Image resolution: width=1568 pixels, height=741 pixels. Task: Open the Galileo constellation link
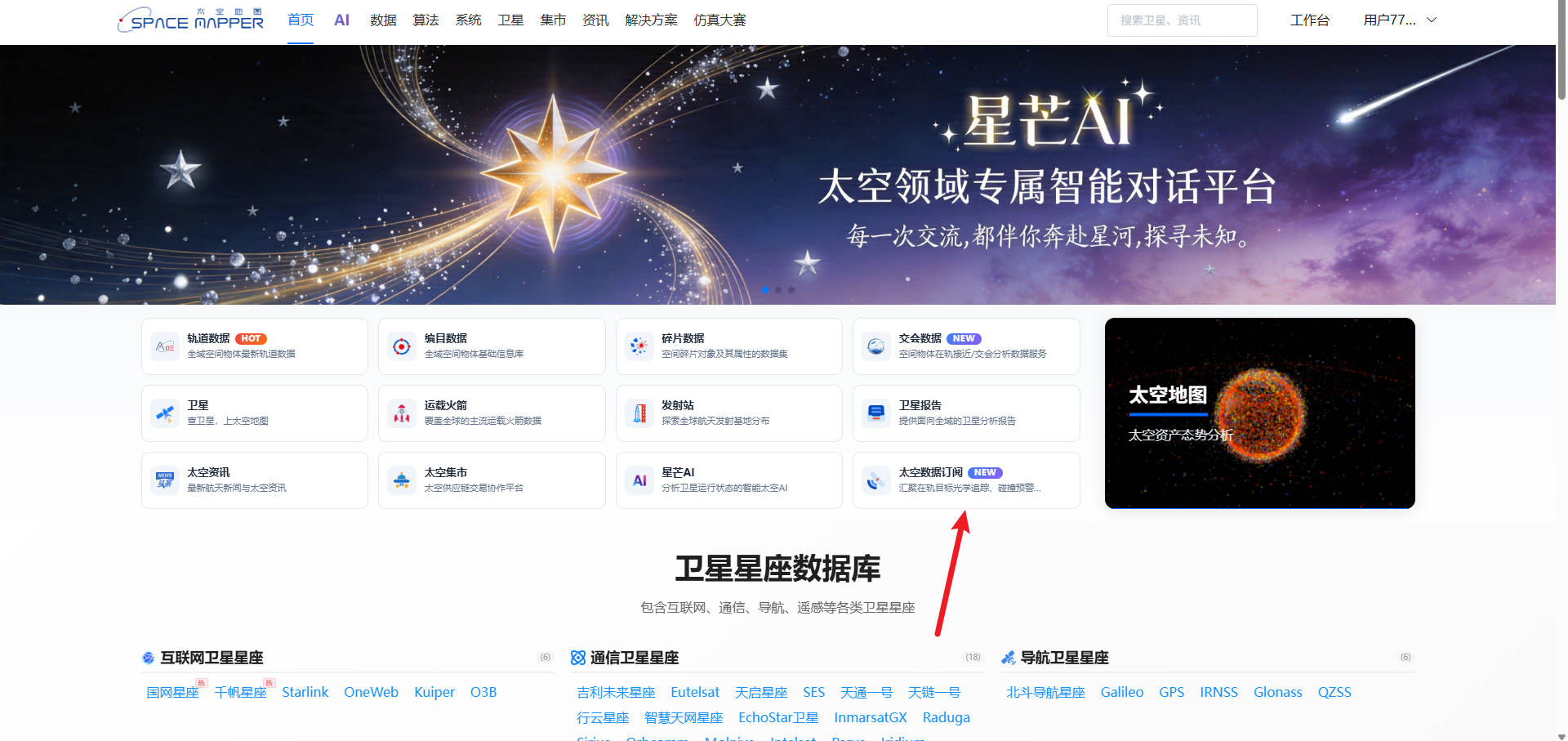(x=1122, y=693)
